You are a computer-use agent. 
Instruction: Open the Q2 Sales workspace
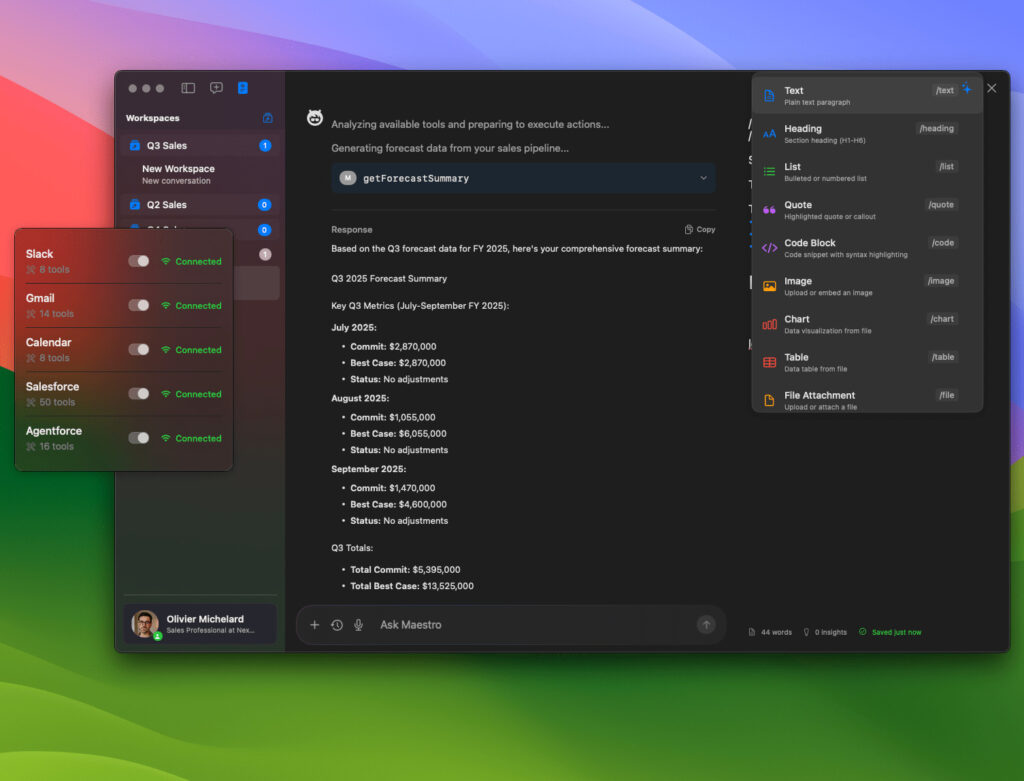(x=167, y=205)
